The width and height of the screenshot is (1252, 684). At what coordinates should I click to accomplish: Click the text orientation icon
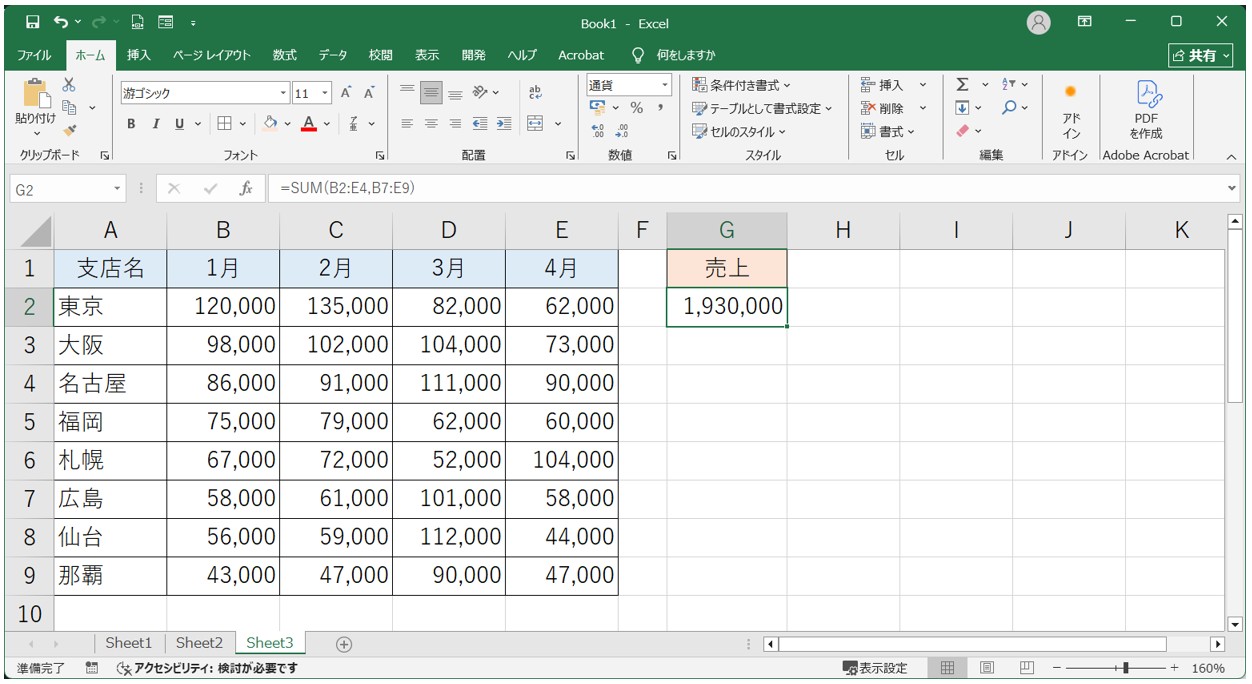(x=480, y=93)
